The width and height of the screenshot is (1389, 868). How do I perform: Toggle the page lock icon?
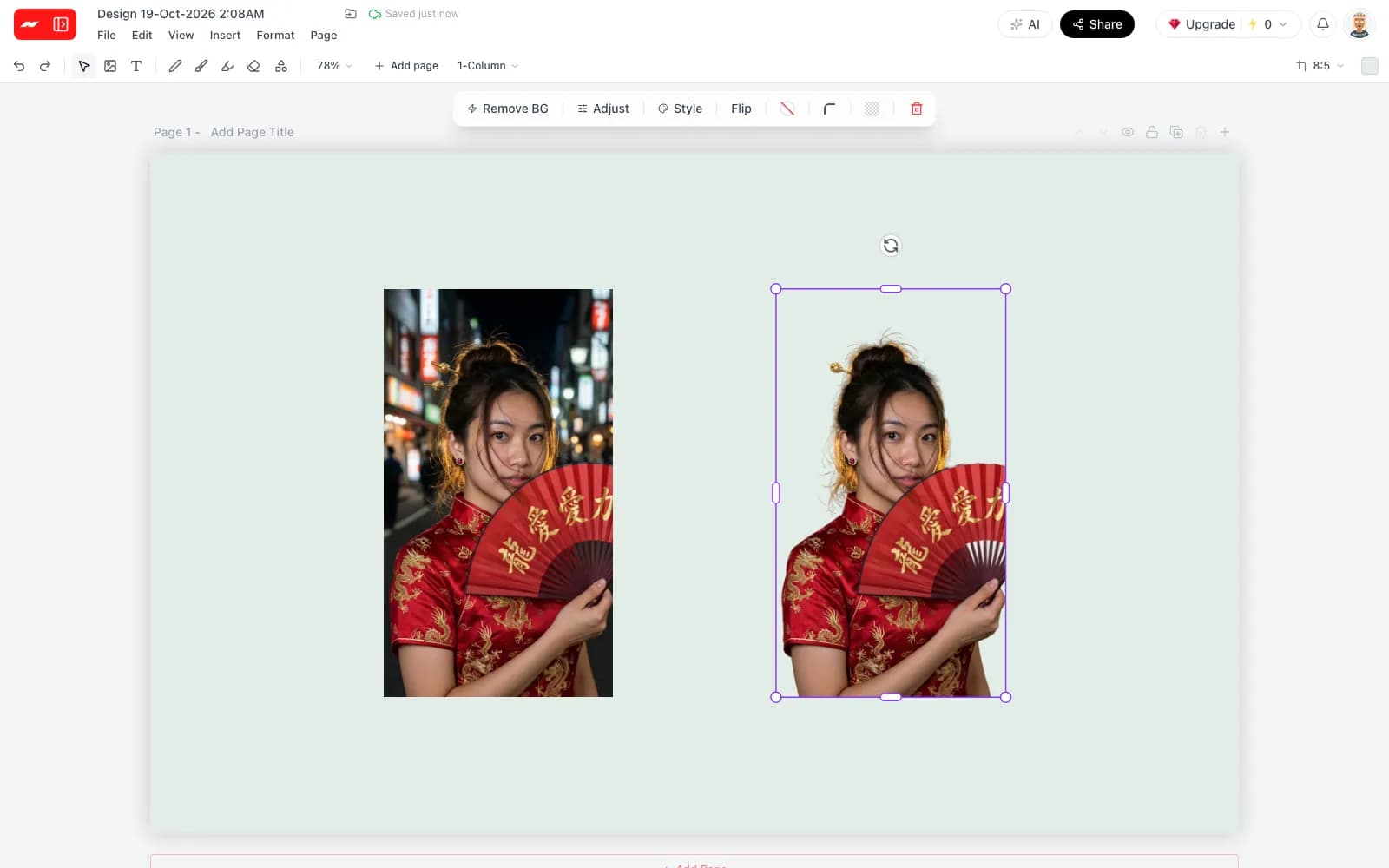(1152, 132)
